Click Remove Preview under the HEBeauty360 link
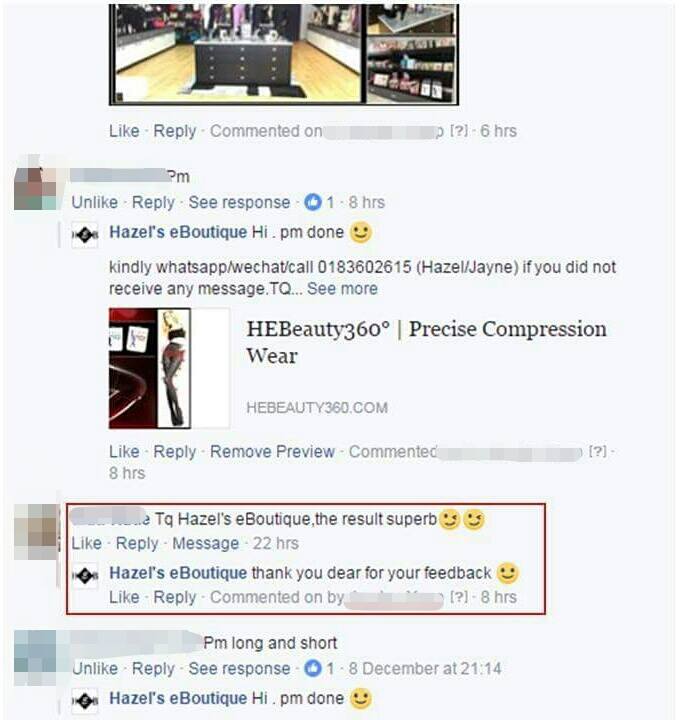Image resolution: width=694 pixels, height=720 pixels. click(x=272, y=451)
